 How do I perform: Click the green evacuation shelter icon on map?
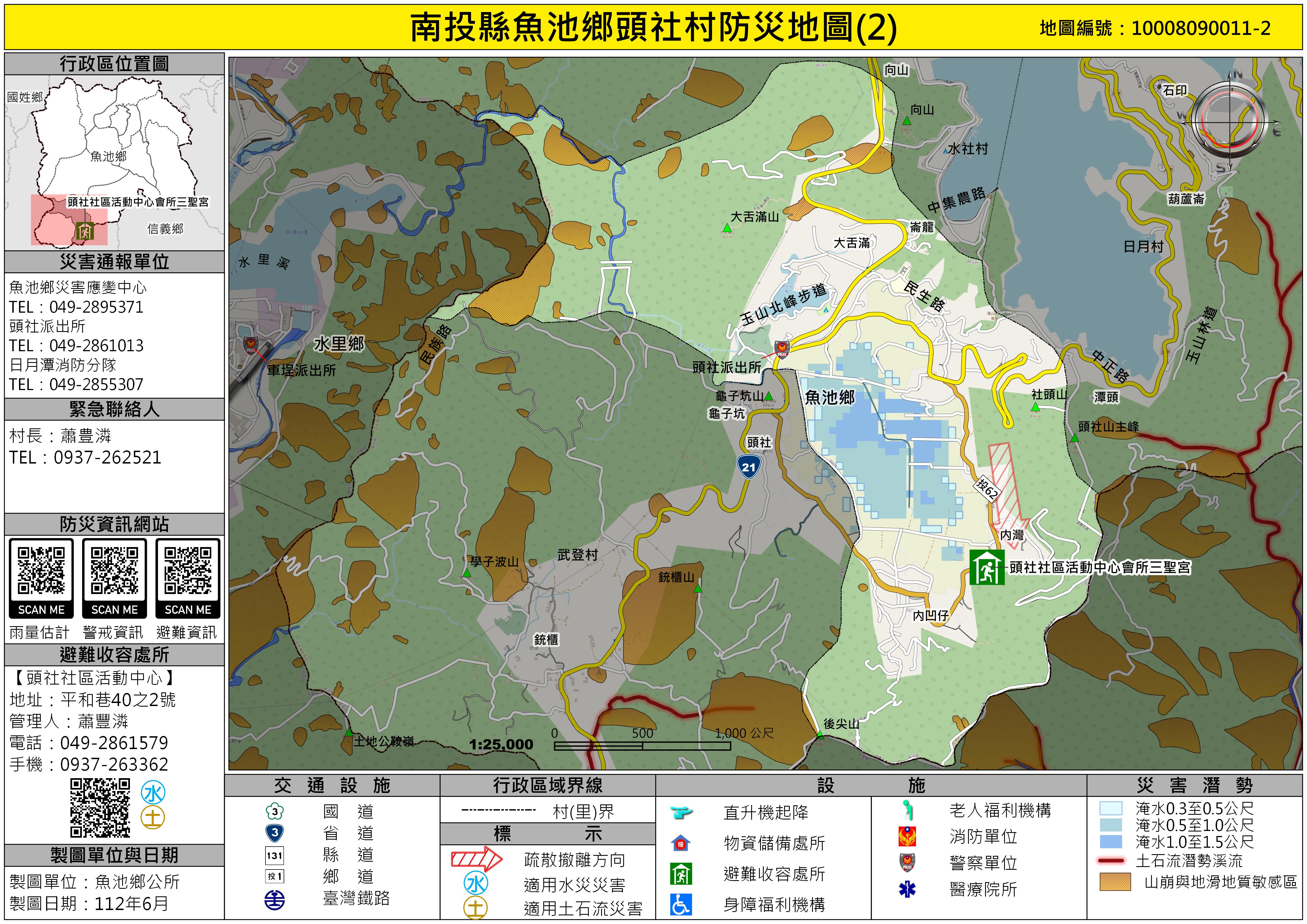click(986, 567)
